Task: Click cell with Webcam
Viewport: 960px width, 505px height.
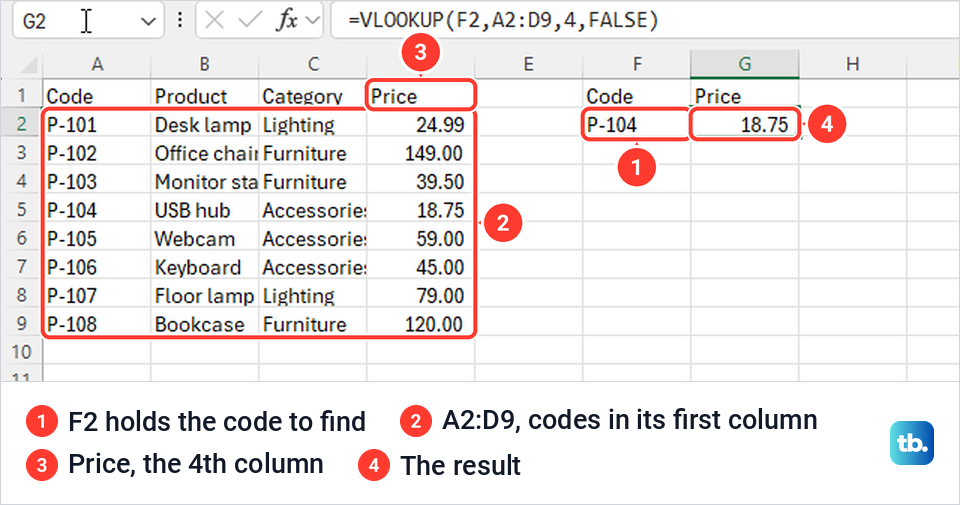Action: [204, 238]
